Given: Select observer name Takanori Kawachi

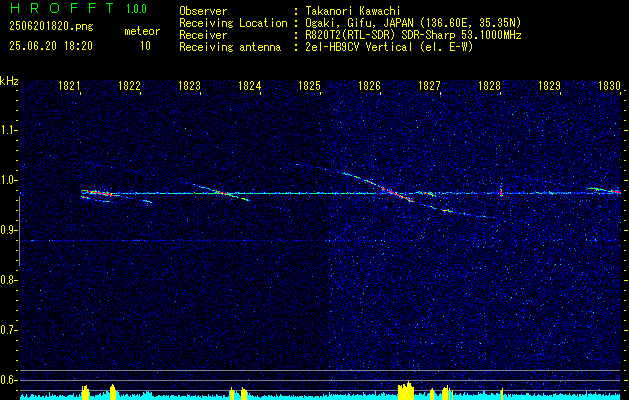Looking at the screenshot, I should [353, 11].
